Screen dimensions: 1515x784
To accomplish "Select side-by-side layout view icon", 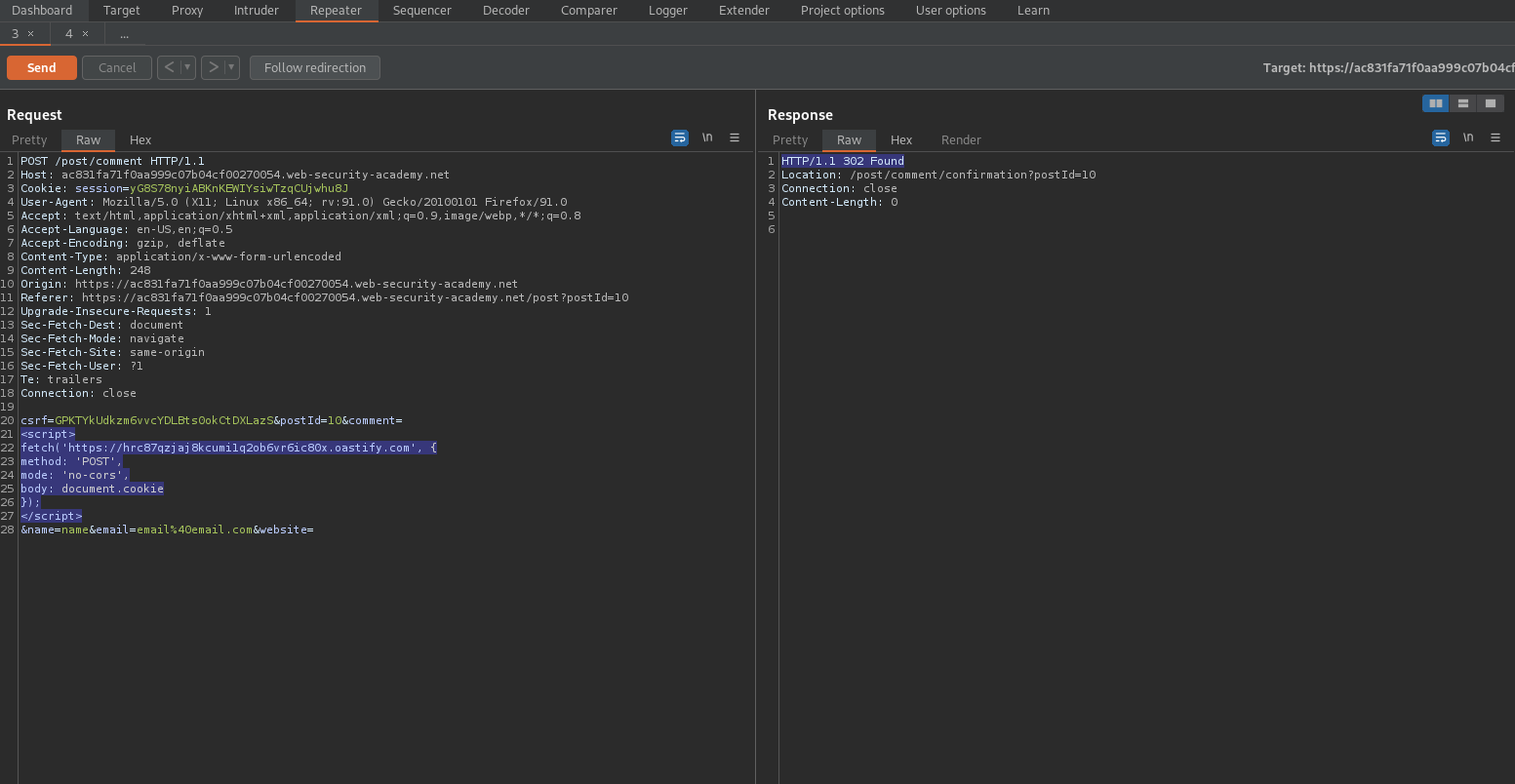I will tap(1436, 103).
